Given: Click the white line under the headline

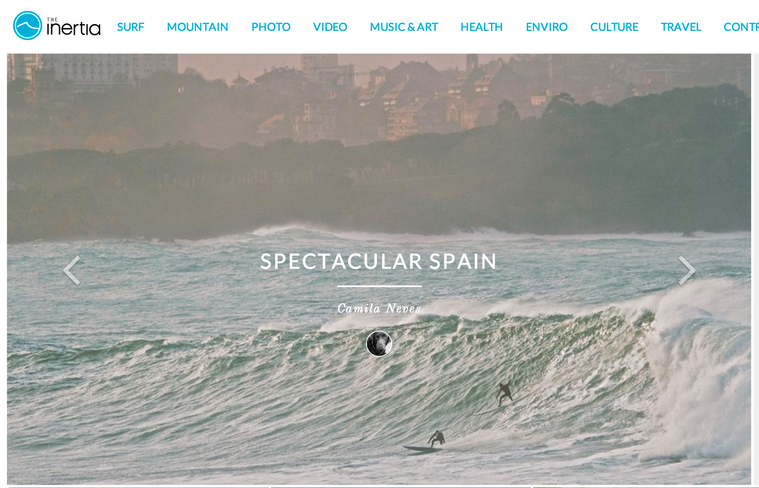Looking at the screenshot, I should pyautogui.click(x=379, y=286).
